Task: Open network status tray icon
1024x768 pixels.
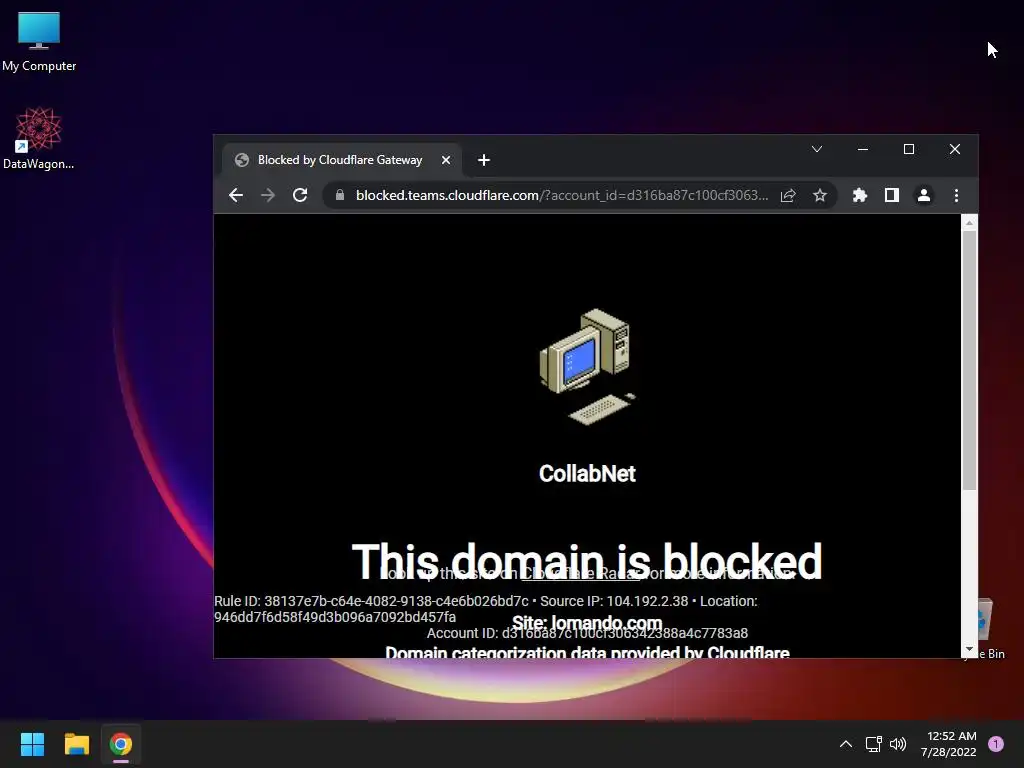Action: [x=873, y=744]
